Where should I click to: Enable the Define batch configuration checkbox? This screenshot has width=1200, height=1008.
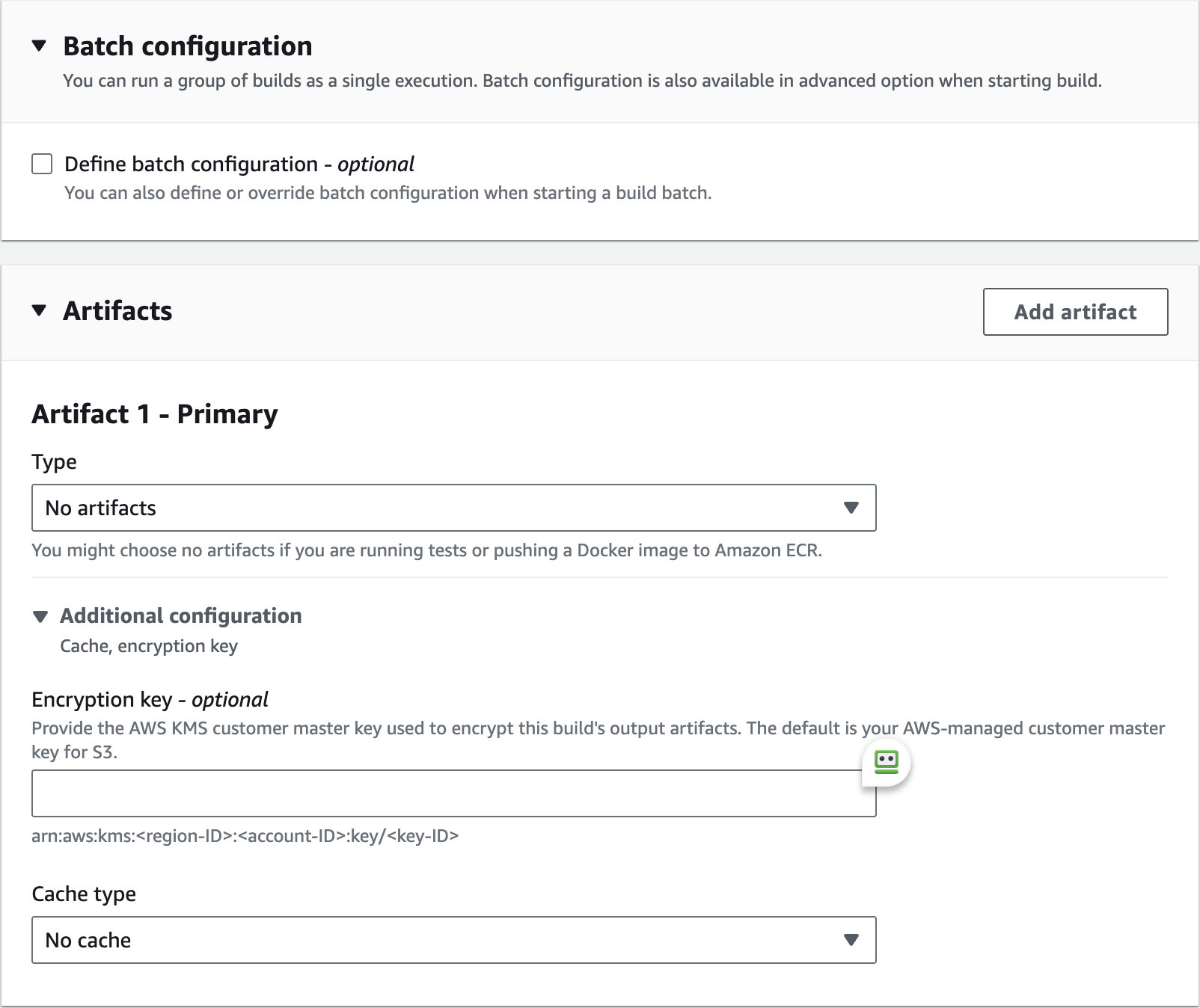(x=42, y=164)
